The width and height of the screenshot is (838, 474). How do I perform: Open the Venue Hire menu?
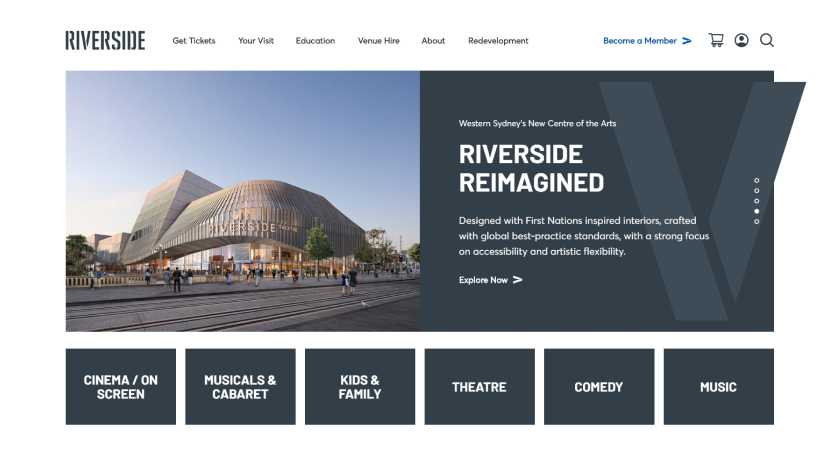pos(378,41)
